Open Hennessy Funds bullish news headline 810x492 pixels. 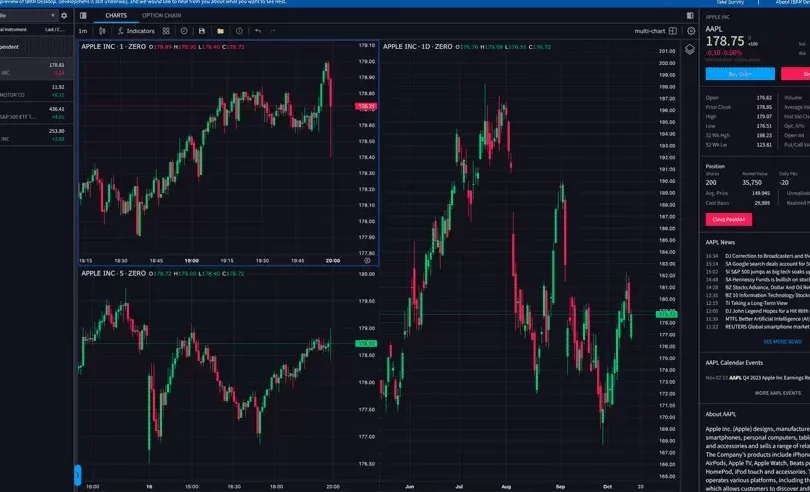point(767,280)
